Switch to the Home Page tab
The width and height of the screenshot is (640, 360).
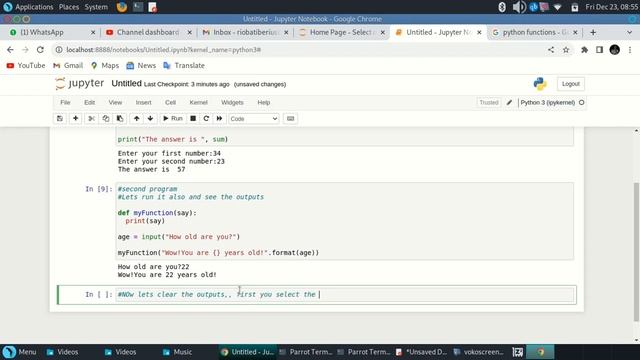pyautogui.click(x=342, y=32)
